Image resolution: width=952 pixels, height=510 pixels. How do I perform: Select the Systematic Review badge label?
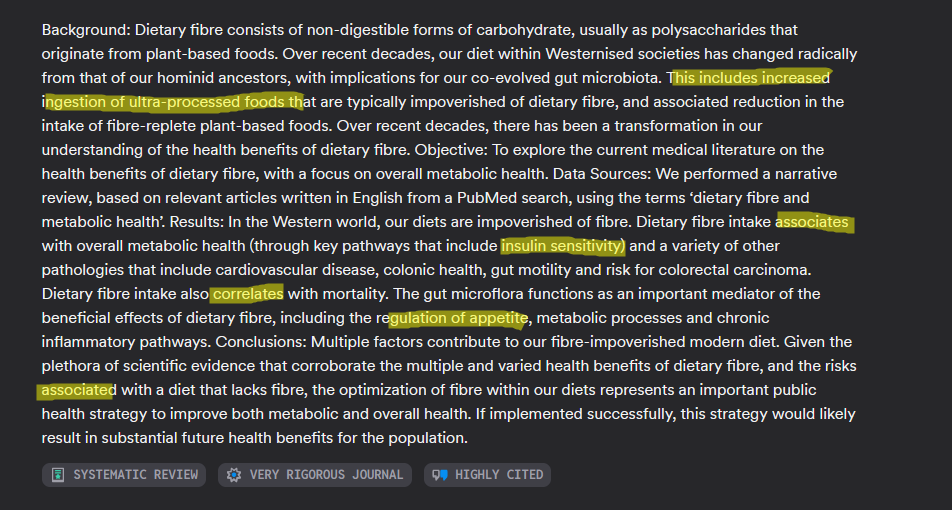pos(136,475)
